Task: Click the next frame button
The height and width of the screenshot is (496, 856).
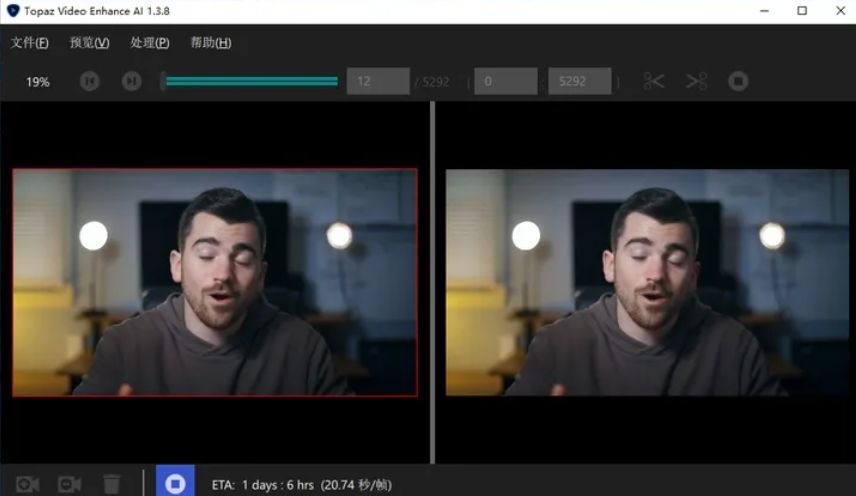Action: (x=132, y=81)
